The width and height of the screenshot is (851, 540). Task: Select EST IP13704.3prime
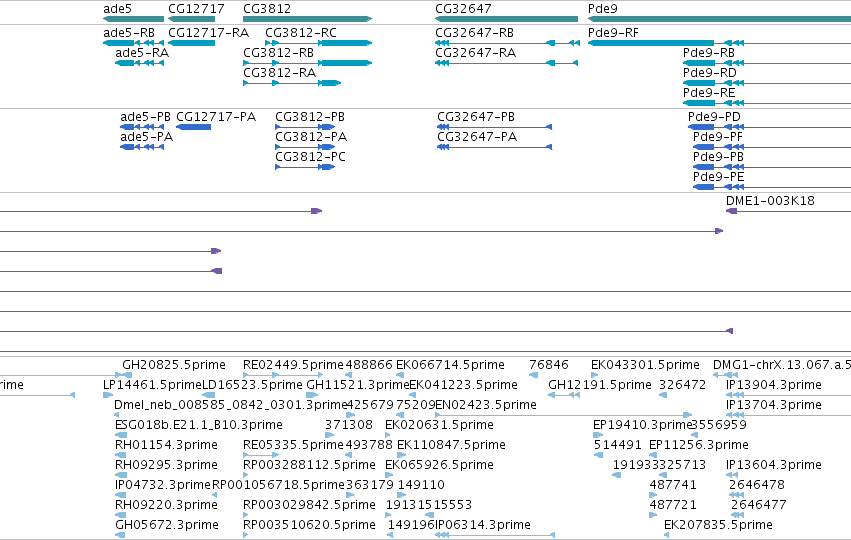(x=774, y=405)
